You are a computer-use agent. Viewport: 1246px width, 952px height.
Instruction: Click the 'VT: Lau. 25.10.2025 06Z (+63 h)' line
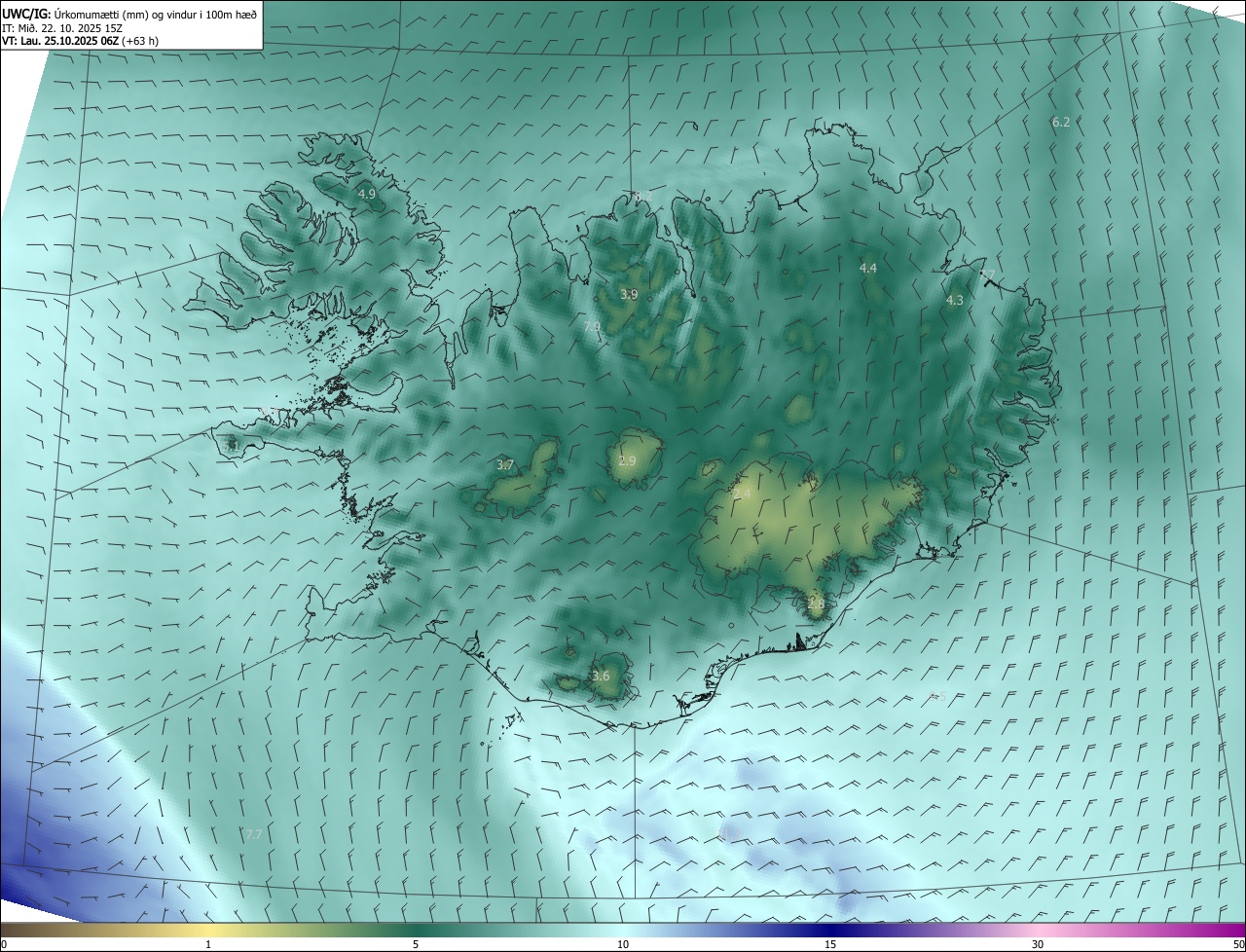[81, 41]
